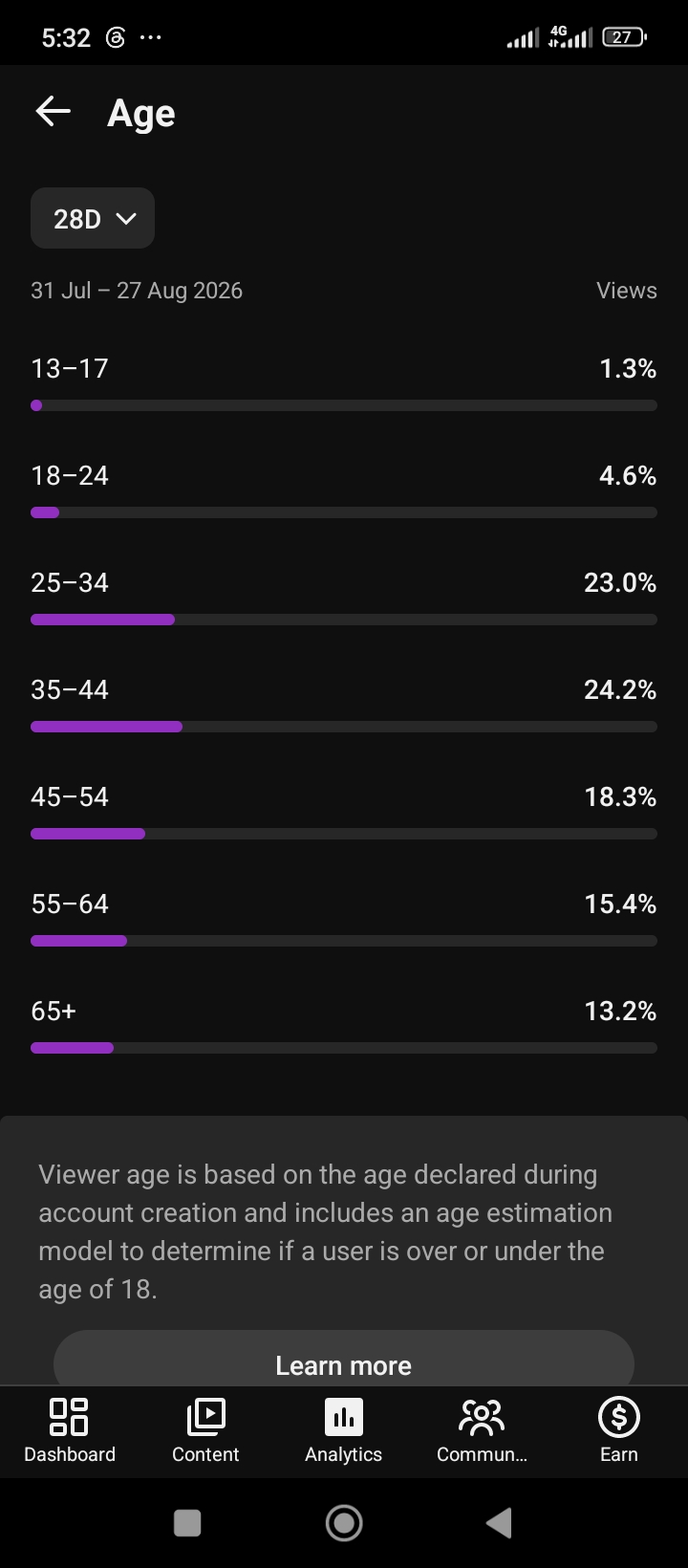
Task: Click the 55–64 age group label
Action: [70, 904]
